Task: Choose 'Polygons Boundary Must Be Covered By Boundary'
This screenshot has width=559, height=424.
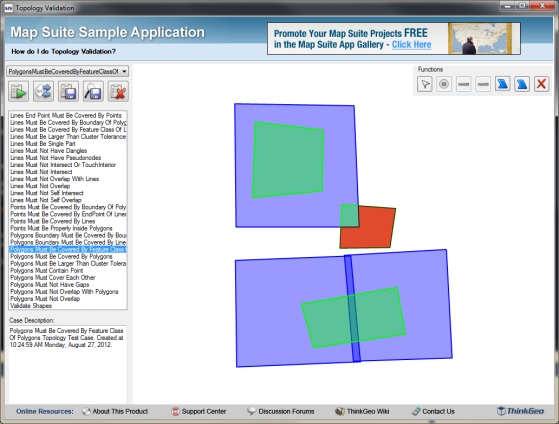Action: tap(68, 235)
